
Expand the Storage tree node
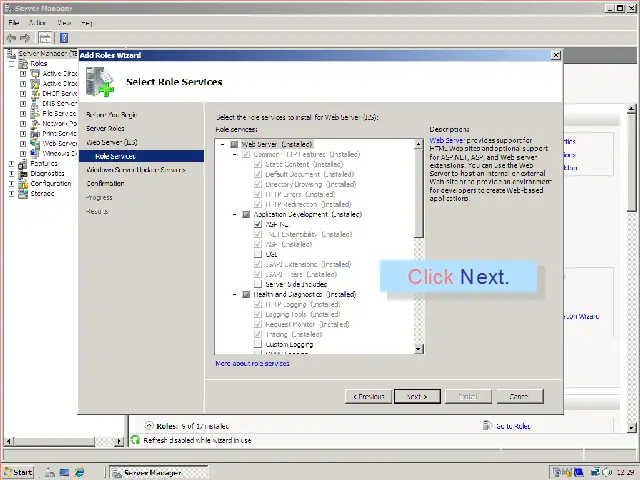tap(11, 193)
